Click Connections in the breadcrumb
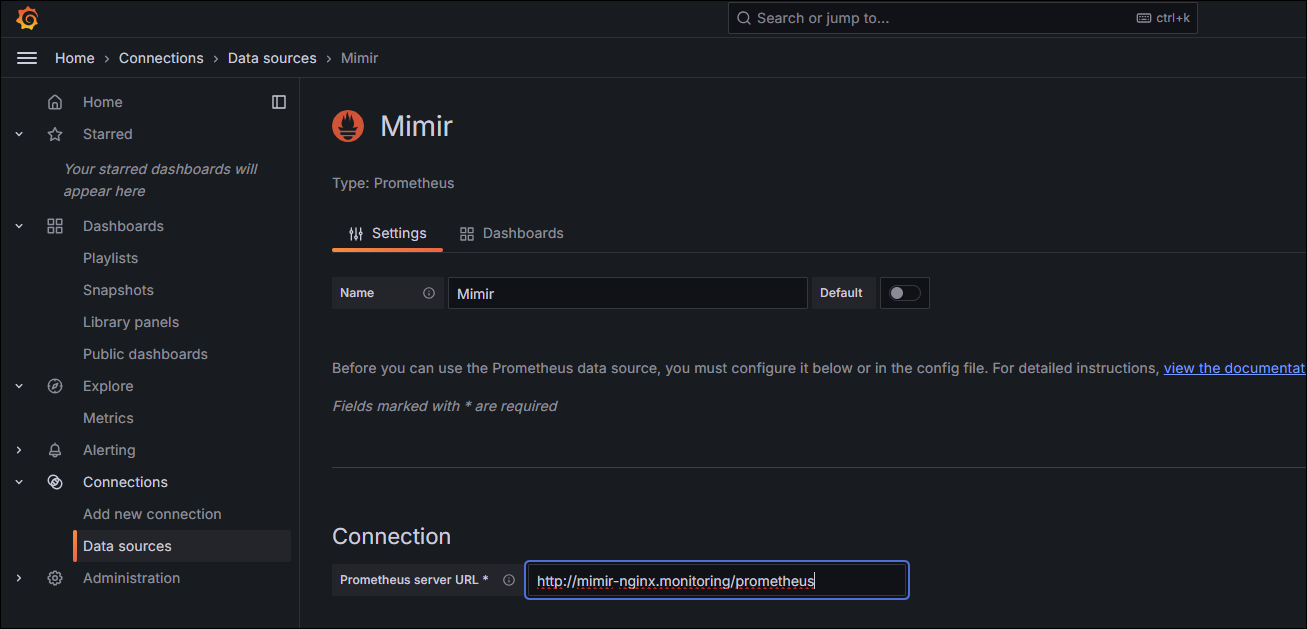This screenshot has height=629, width=1307. (x=161, y=58)
